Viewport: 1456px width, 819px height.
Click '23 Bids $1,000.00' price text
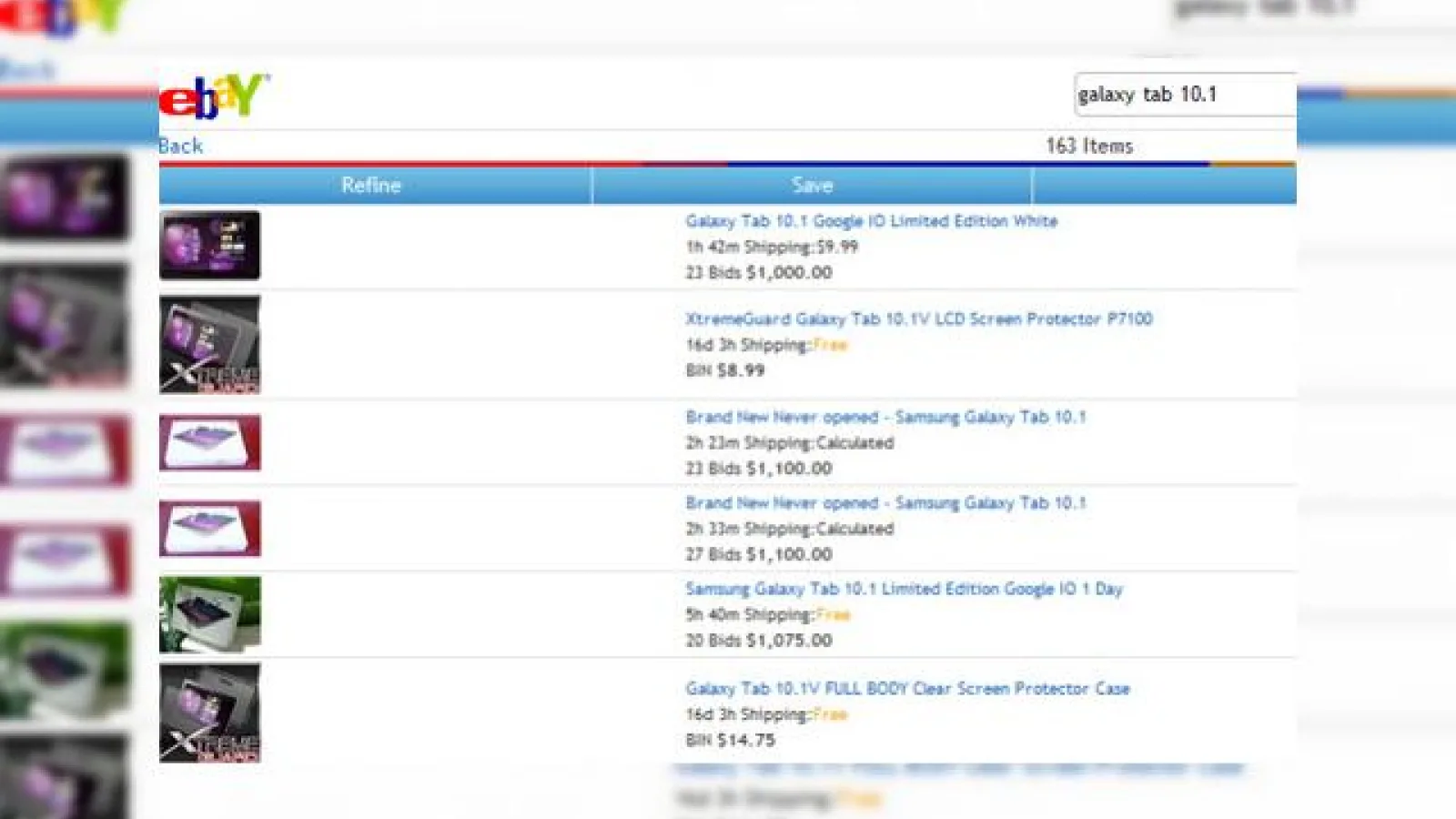[x=758, y=272]
